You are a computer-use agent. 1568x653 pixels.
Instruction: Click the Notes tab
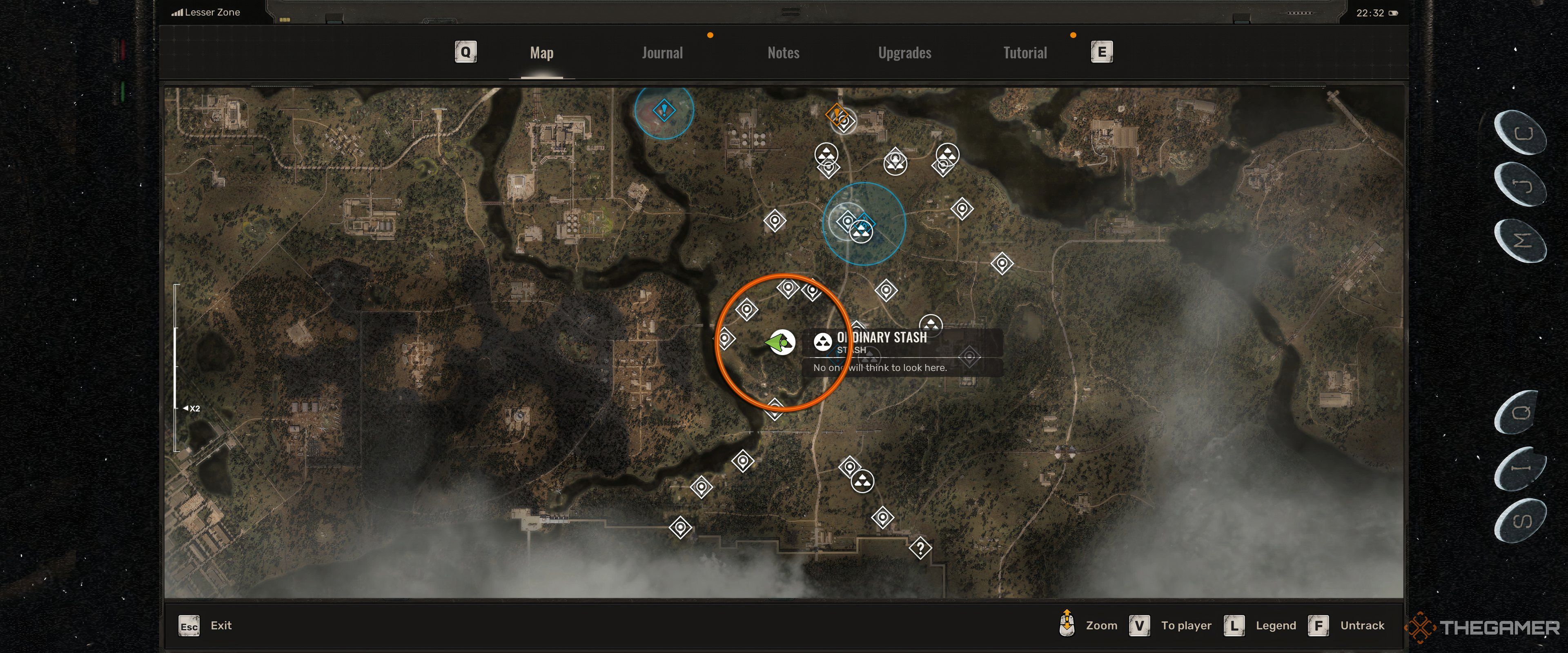tap(784, 52)
